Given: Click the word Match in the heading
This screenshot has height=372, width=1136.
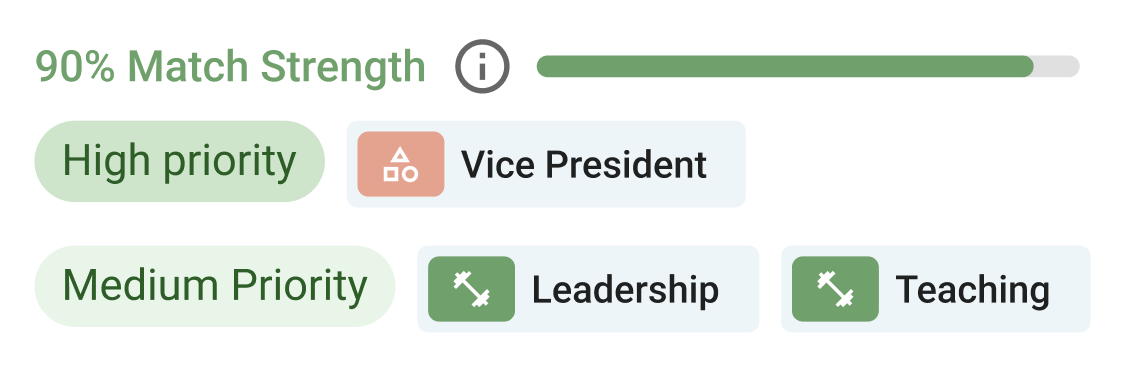Looking at the screenshot, I should pos(188,67).
